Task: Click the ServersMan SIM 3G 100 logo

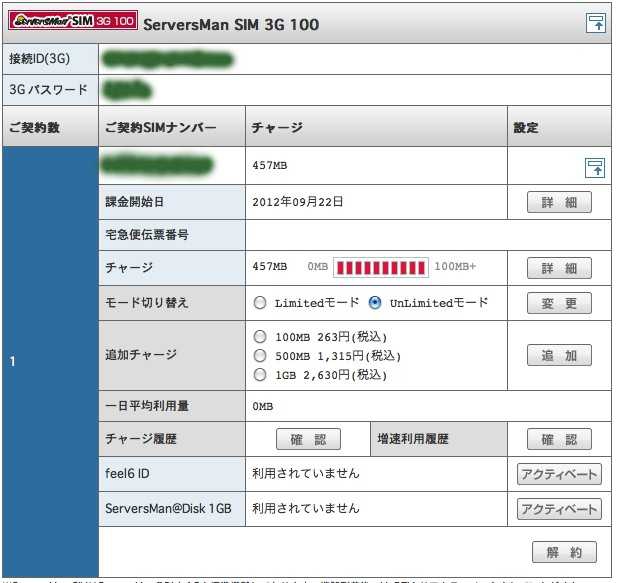Action: click(73, 20)
